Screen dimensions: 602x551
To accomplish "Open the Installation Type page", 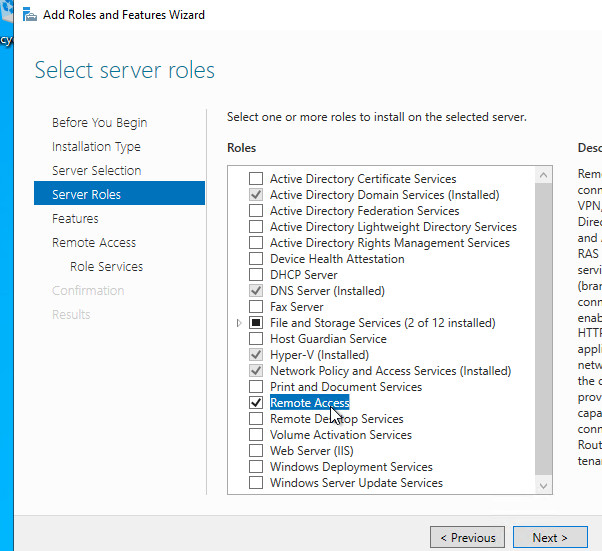I will (x=96, y=147).
